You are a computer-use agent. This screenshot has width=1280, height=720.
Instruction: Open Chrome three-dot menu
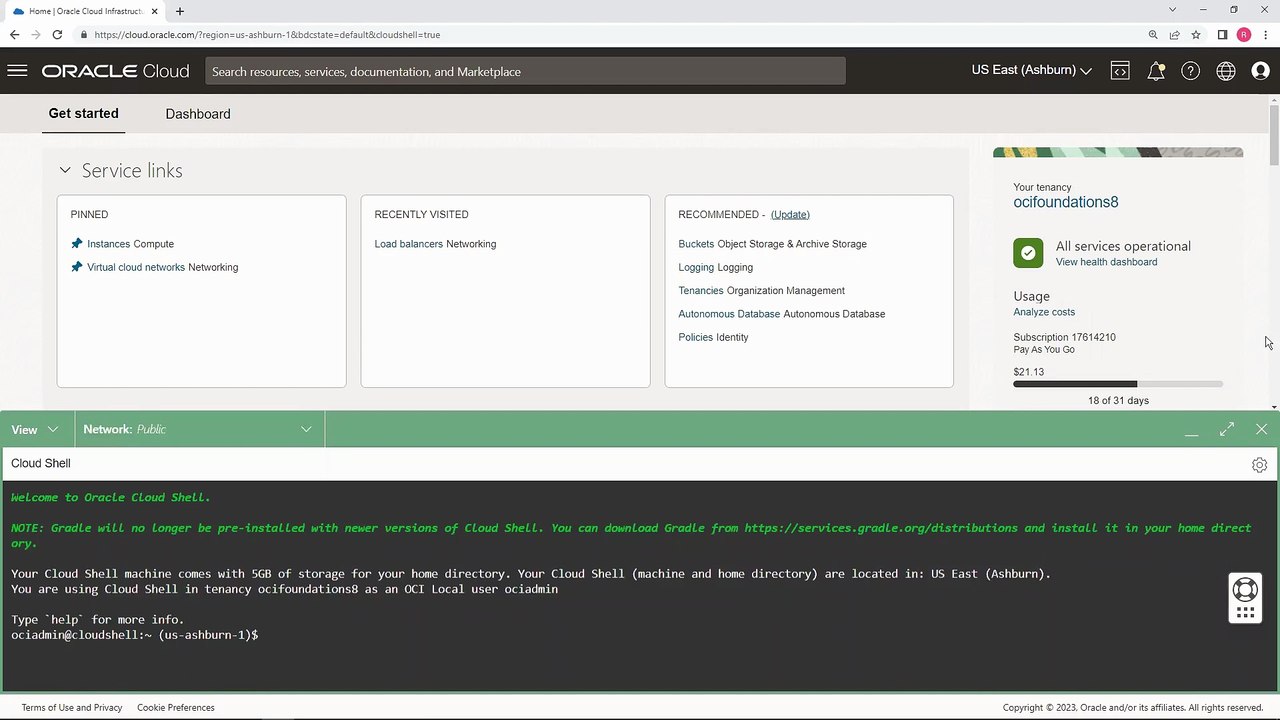pyautogui.click(x=1265, y=34)
